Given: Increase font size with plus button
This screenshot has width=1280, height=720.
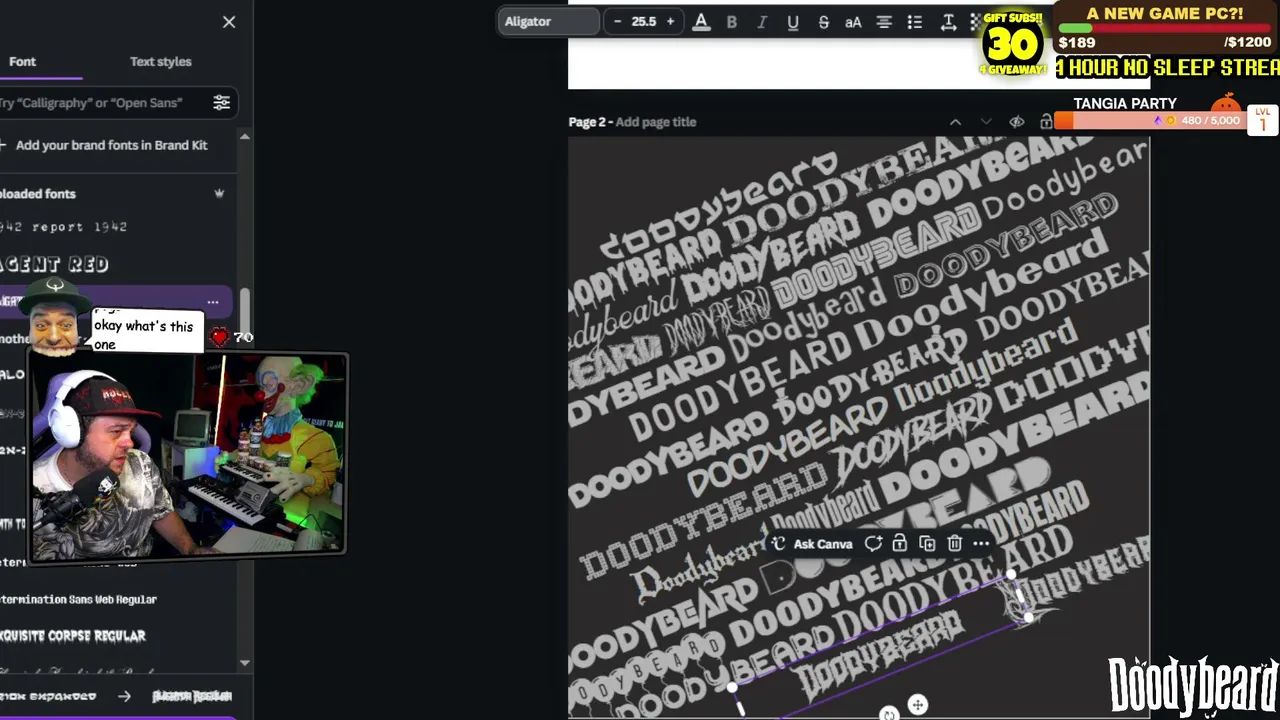Looking at the screenshot, I should (x=670, y=22).
